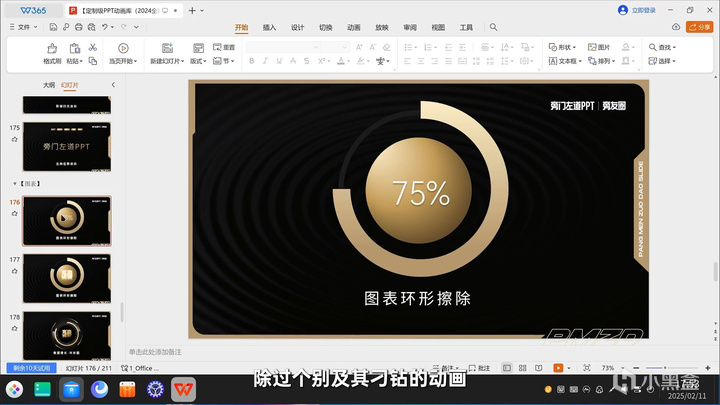The image size is (720, 405).
Task: Open the Text Box (文本框) dropdown
Action: point(565,61)
